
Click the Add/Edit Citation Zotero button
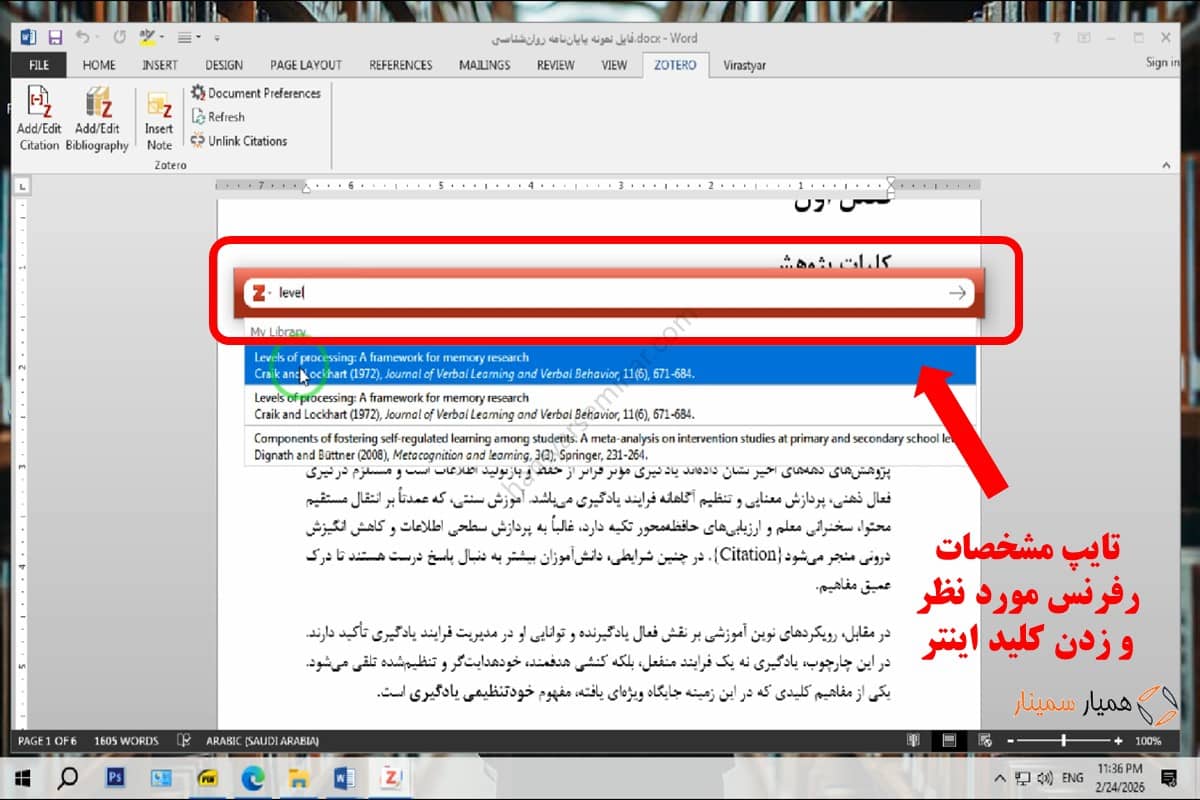pyautogui.click(x=39, y=119)
